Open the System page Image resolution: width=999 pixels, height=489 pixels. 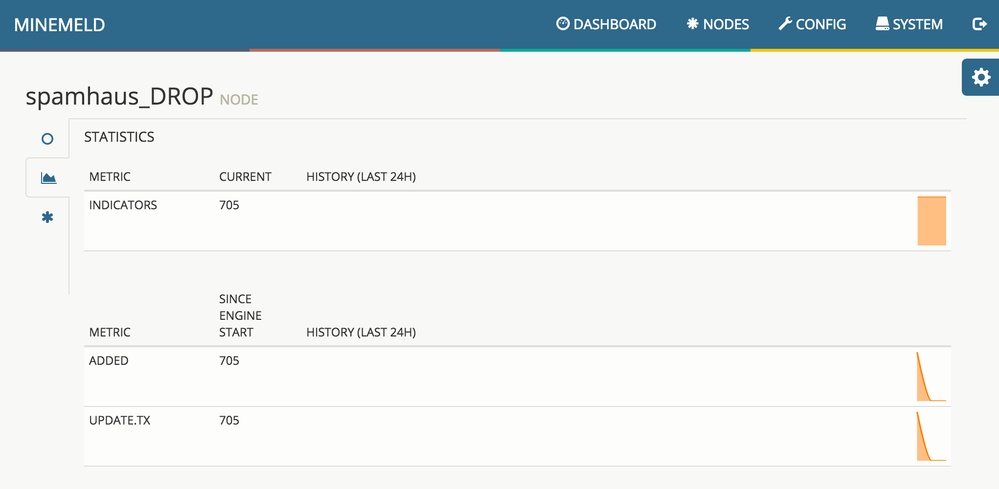[909, 24]
